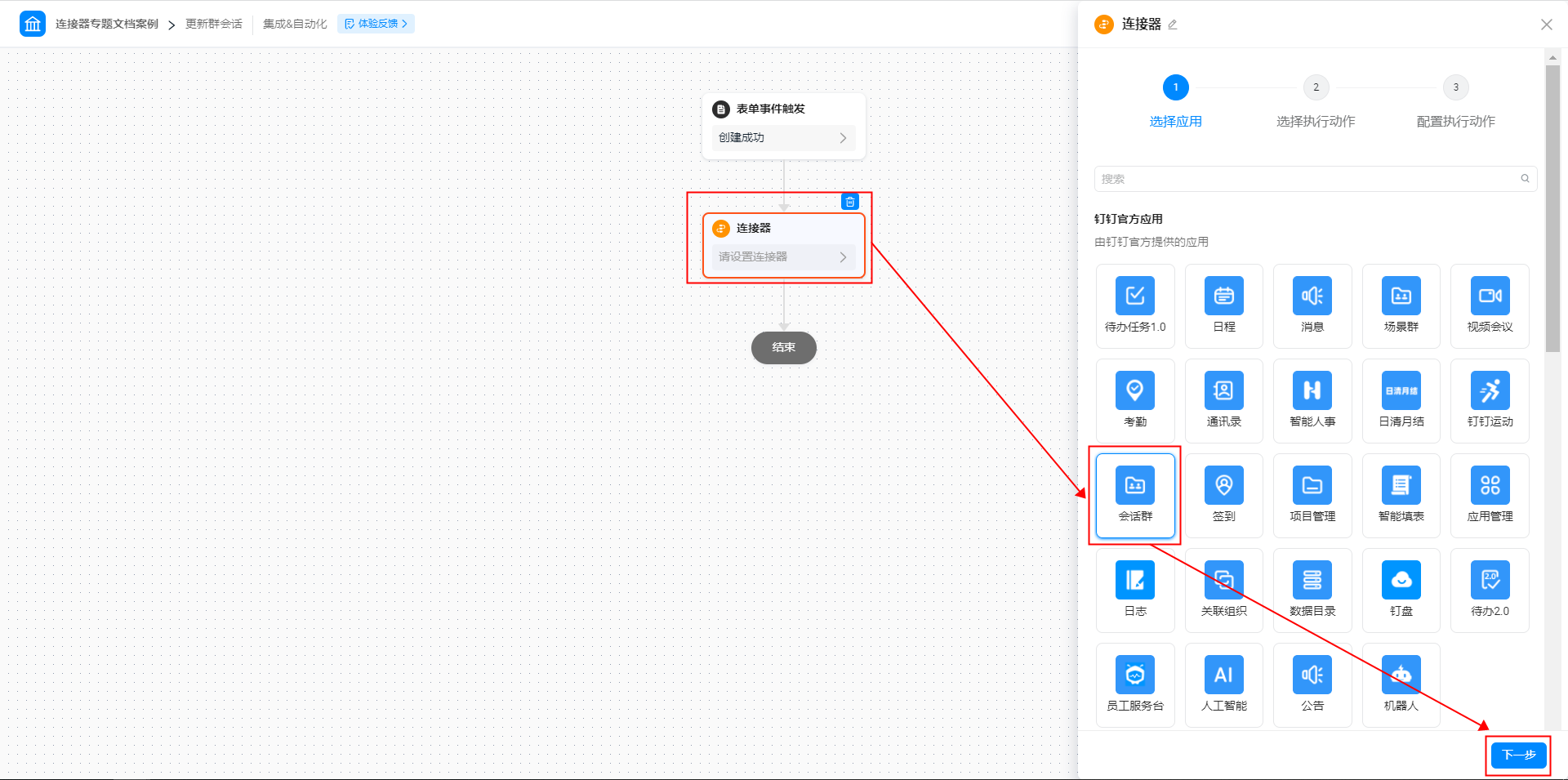The height and width of the screenshot is (780, 1568).
Task: Delete the connector node via trash icon
Action: pyautogui.click(x=850, y=202)
